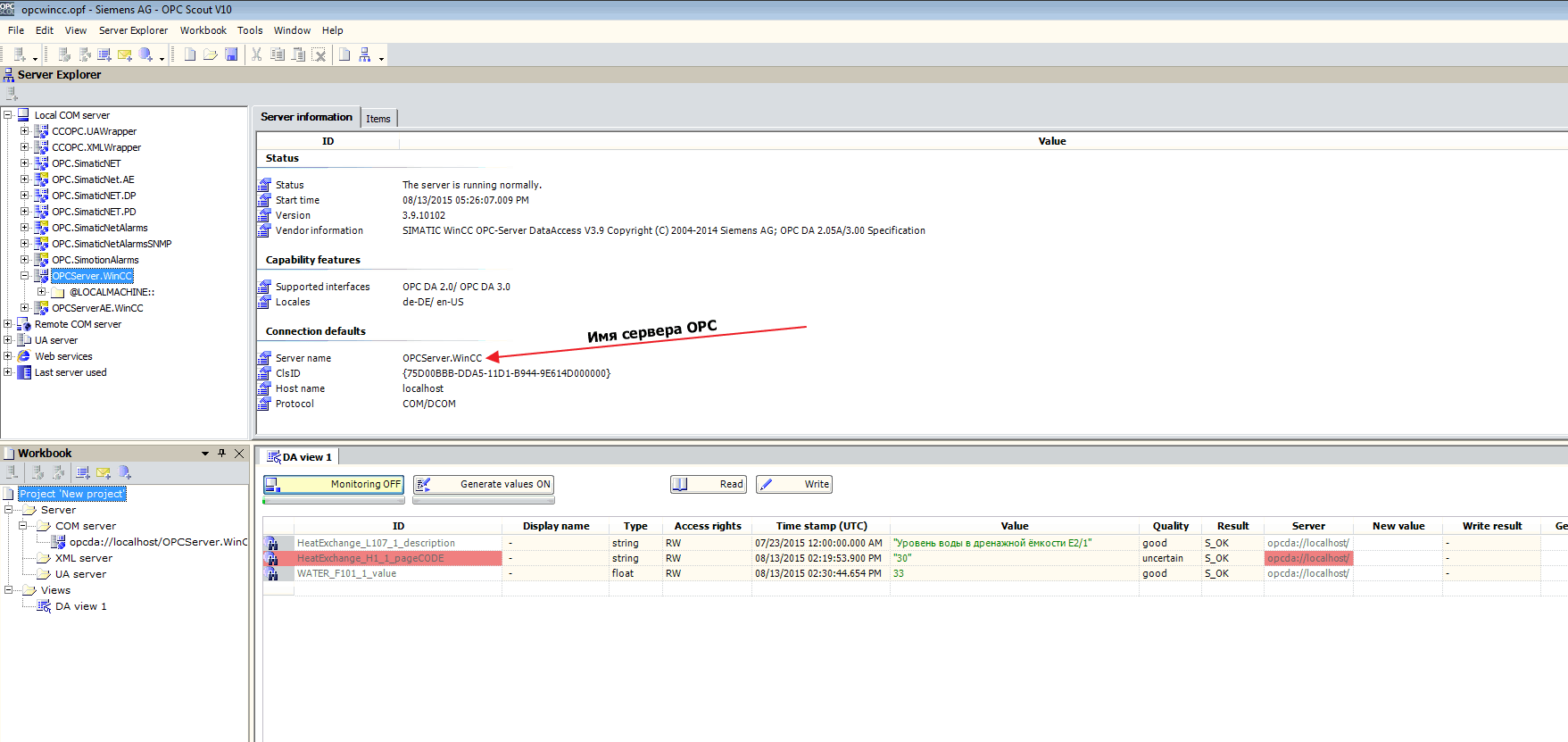Click the list-with-plus icon in Workbook toolbar
The height and width of the screenshot is (742, 1568).
(x=83, y=473)
